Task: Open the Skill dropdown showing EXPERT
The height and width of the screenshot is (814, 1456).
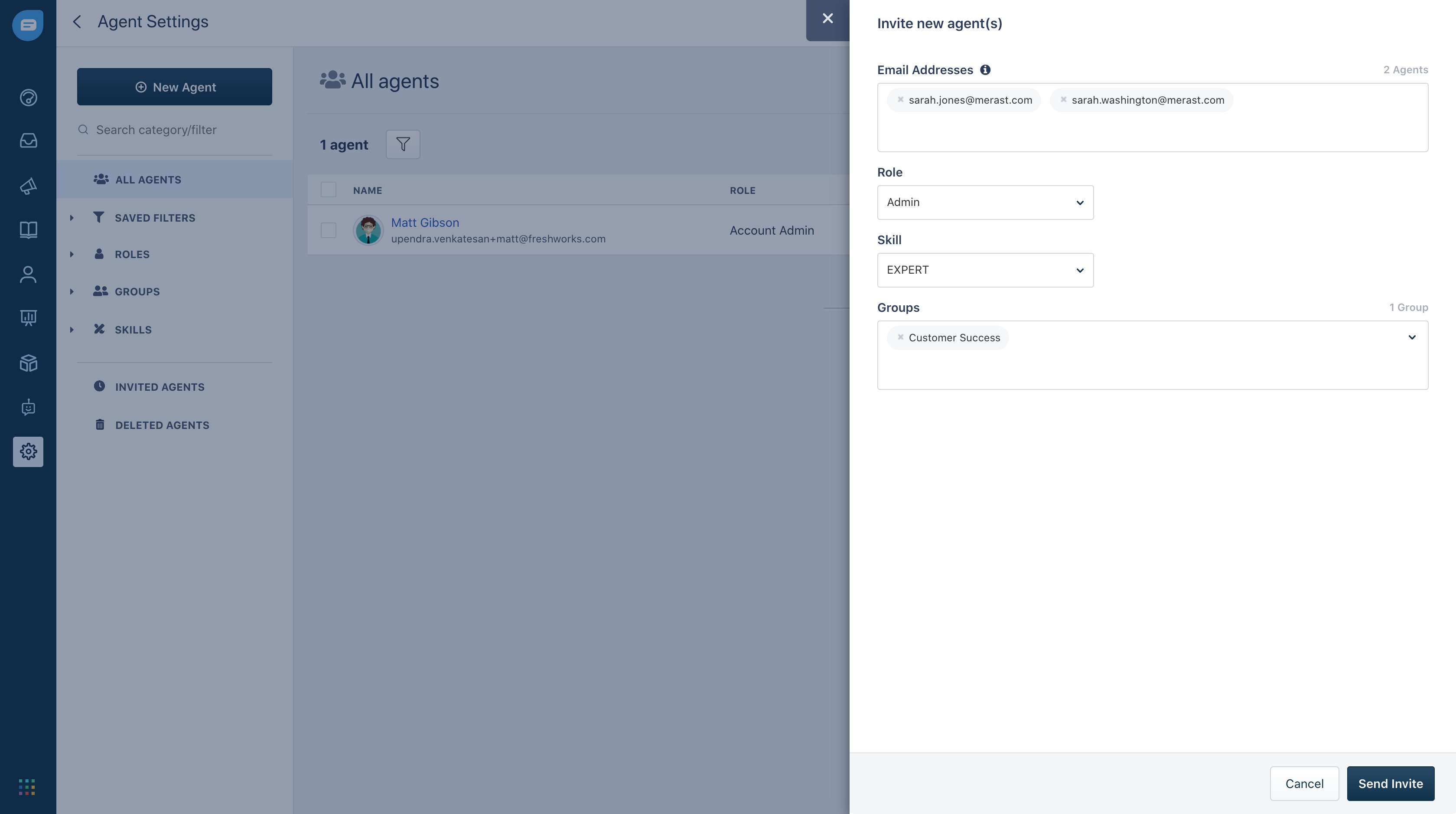Action: tap(985, 270)
